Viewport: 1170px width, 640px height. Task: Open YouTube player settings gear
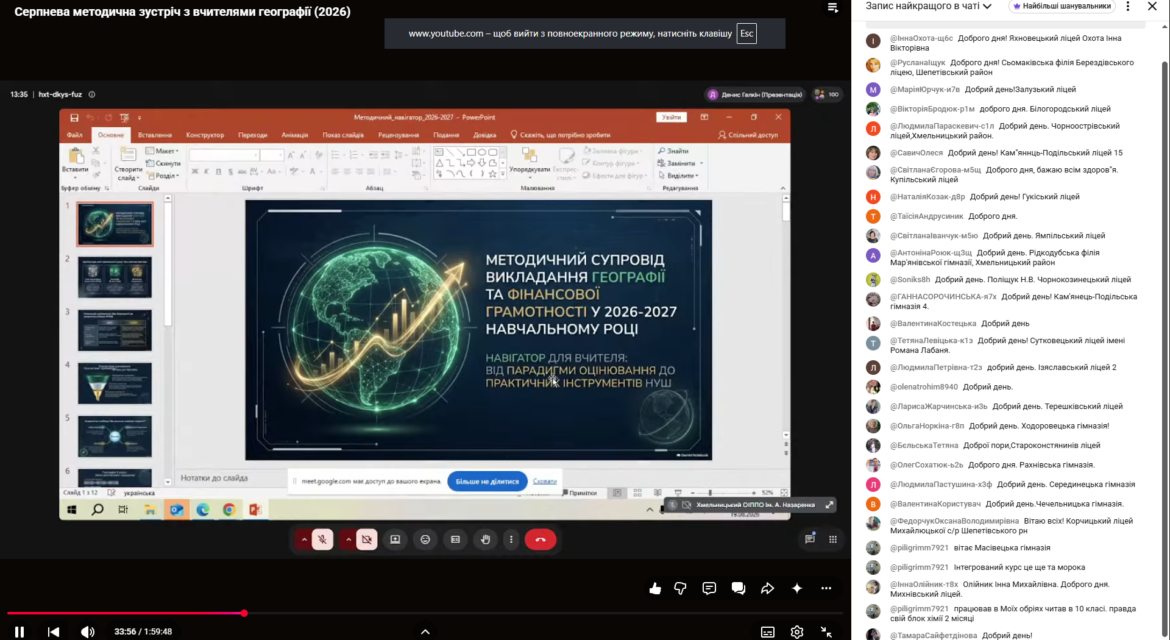click(797, 632)
